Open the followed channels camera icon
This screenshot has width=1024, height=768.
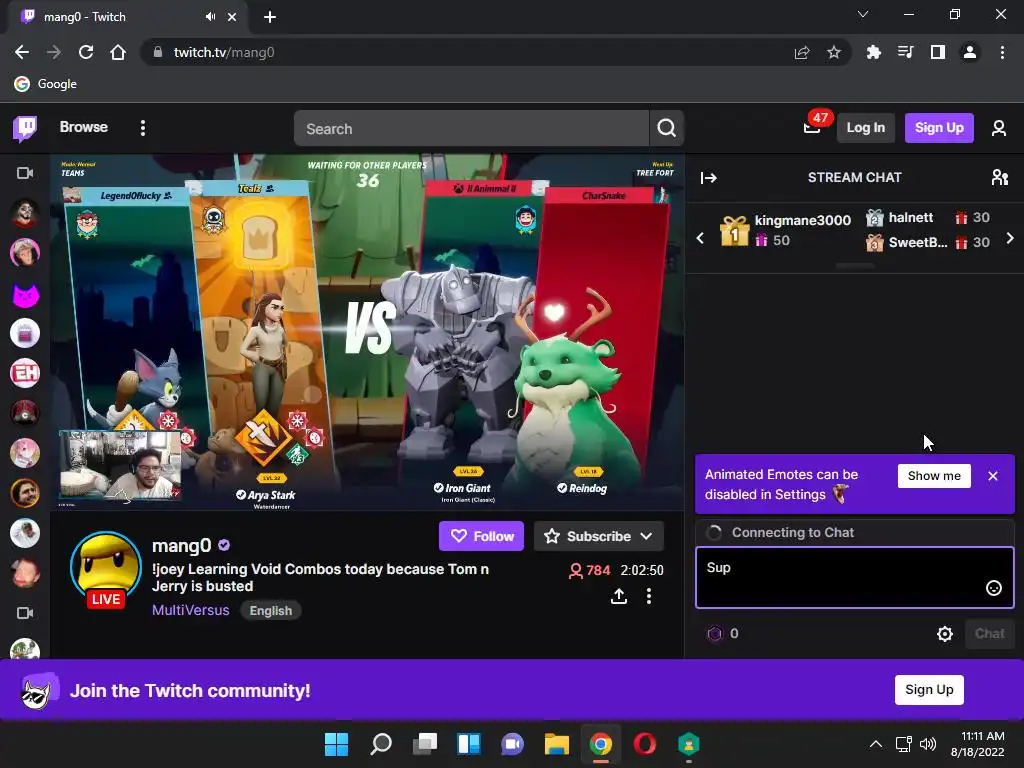[x=25, y=173]
